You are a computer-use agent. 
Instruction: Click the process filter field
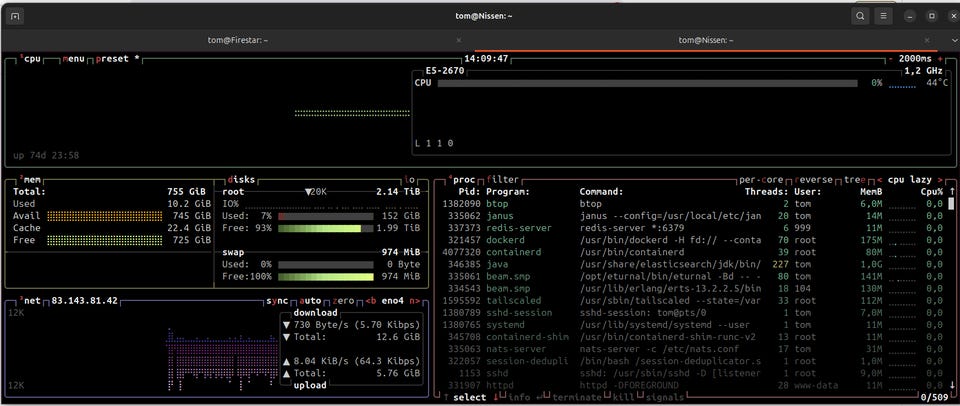coord(504,179)
